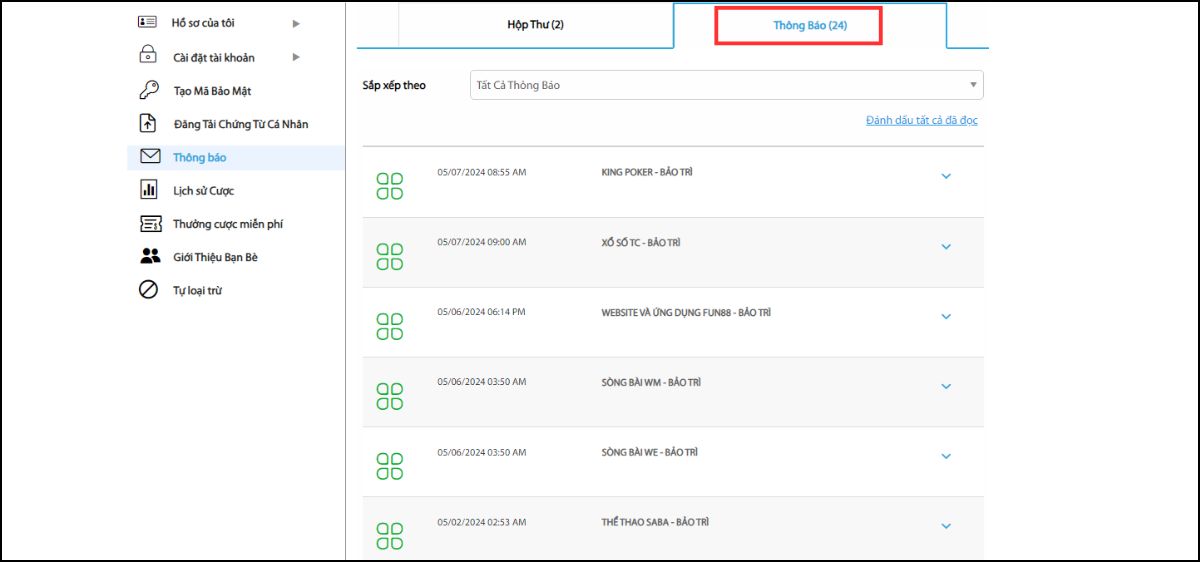Click the ticket icon for Thưởng cược miễn phí
This screenshot has width=1200, height=562.
tap(150, 224)
